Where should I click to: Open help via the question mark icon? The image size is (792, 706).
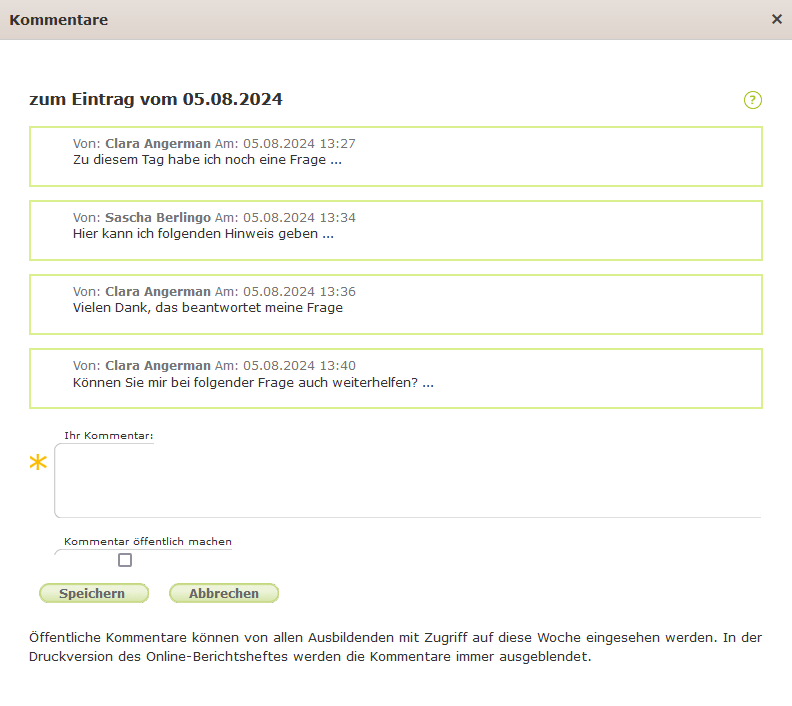(753, 100)
